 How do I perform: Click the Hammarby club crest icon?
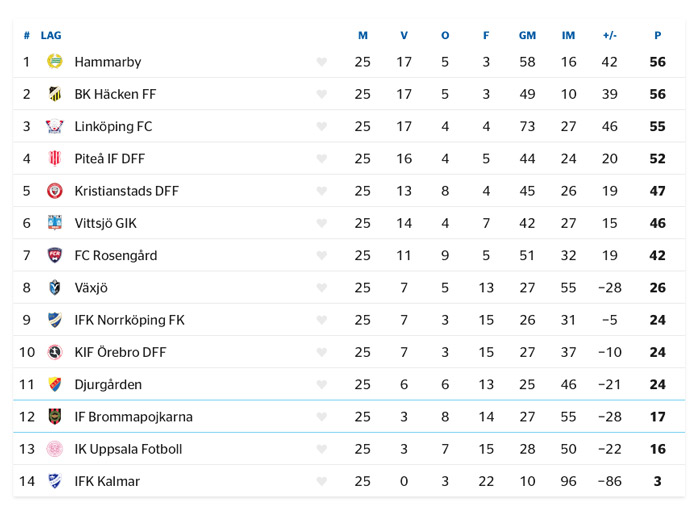pyautogui.click(x=54, y=61)
